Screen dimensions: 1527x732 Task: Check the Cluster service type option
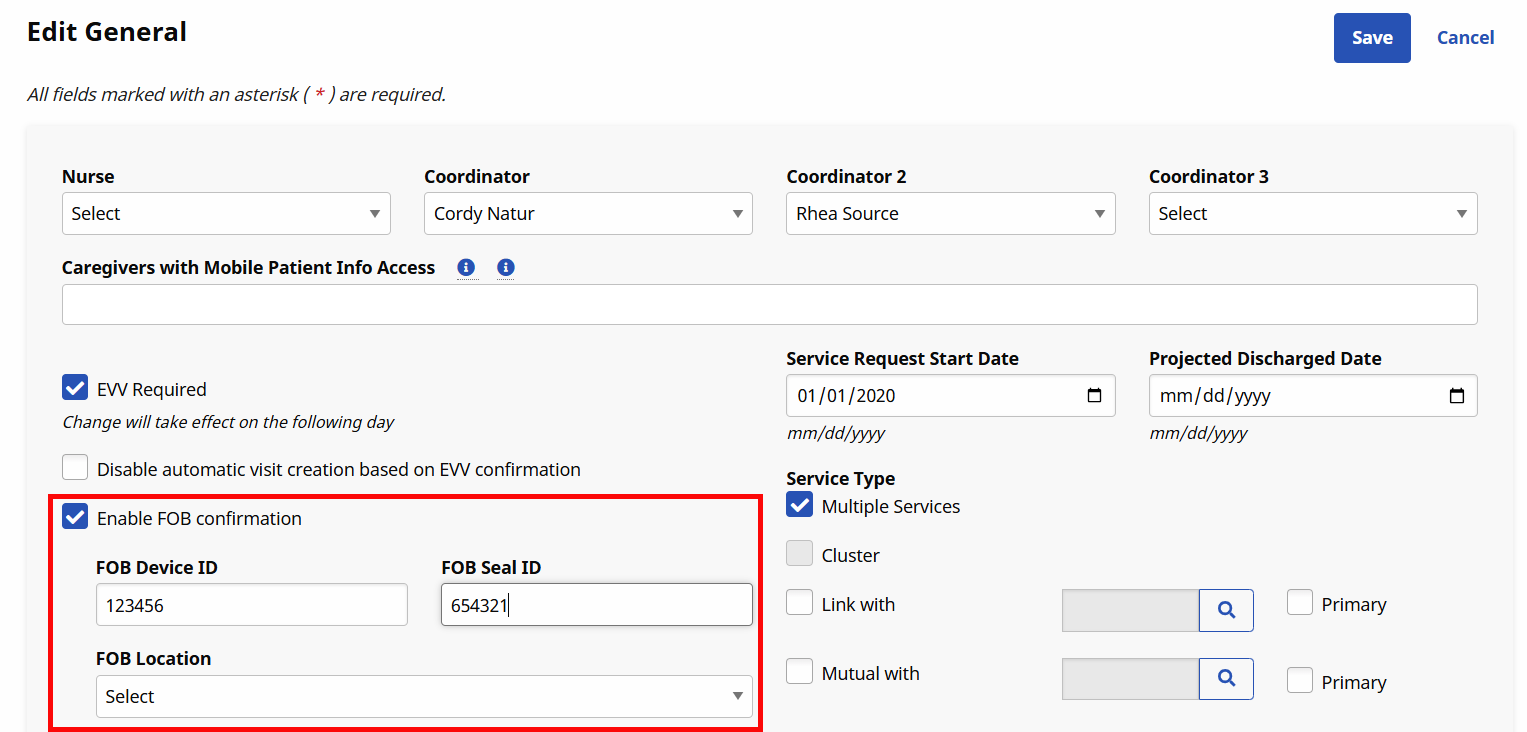[799, 553]
